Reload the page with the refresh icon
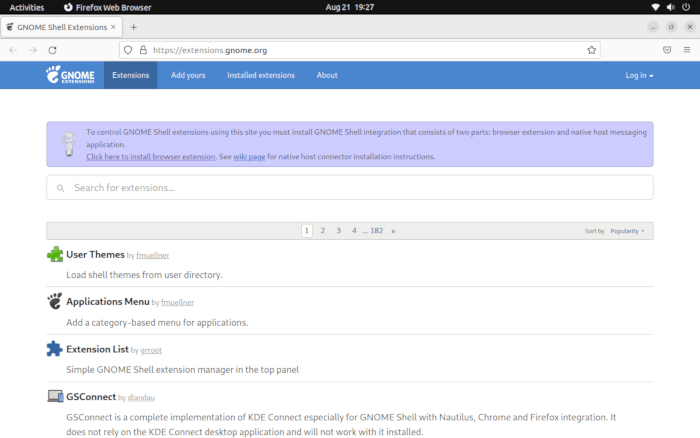700x438 pixels. 52,50
